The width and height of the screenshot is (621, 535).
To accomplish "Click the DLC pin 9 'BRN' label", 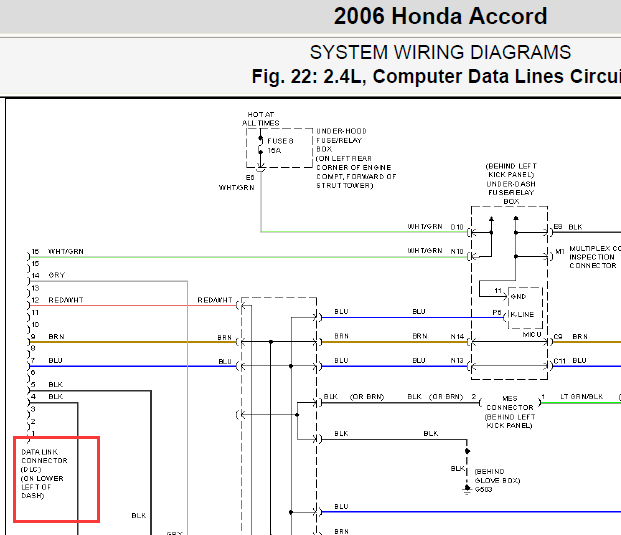I will [56, 337].
